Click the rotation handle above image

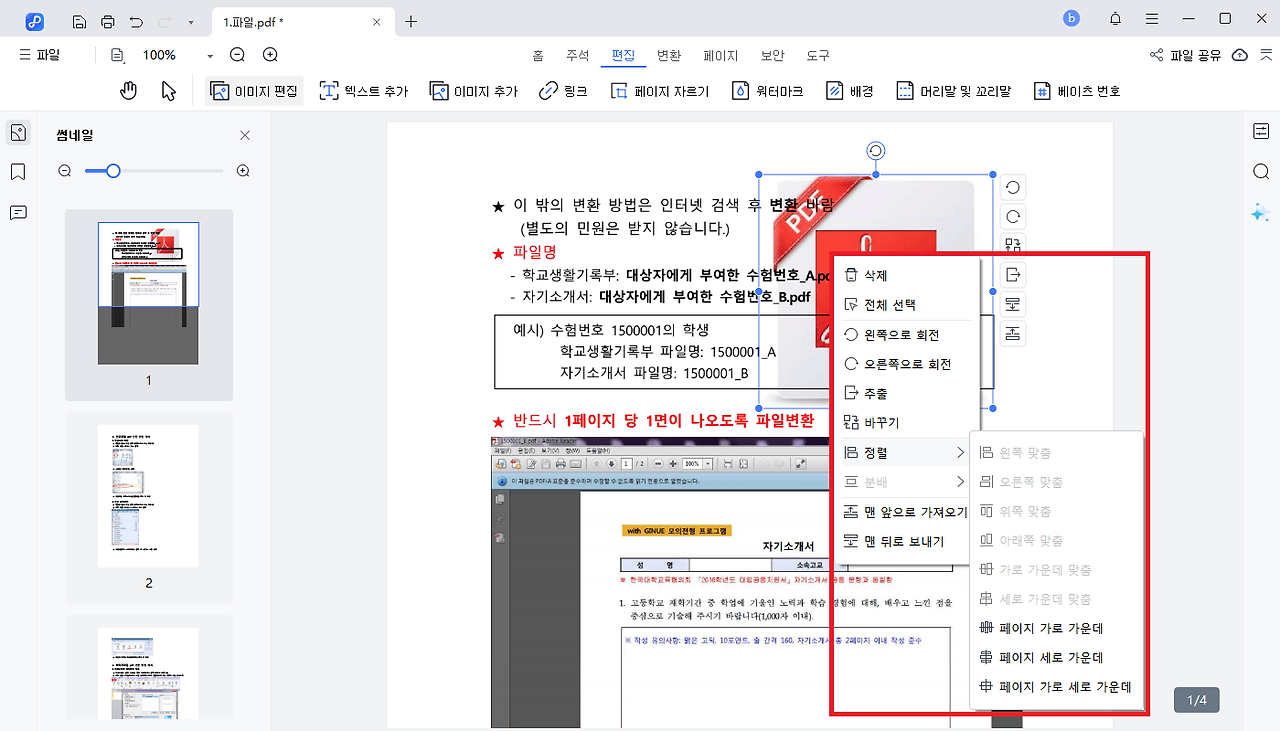[x=876, y=151]
